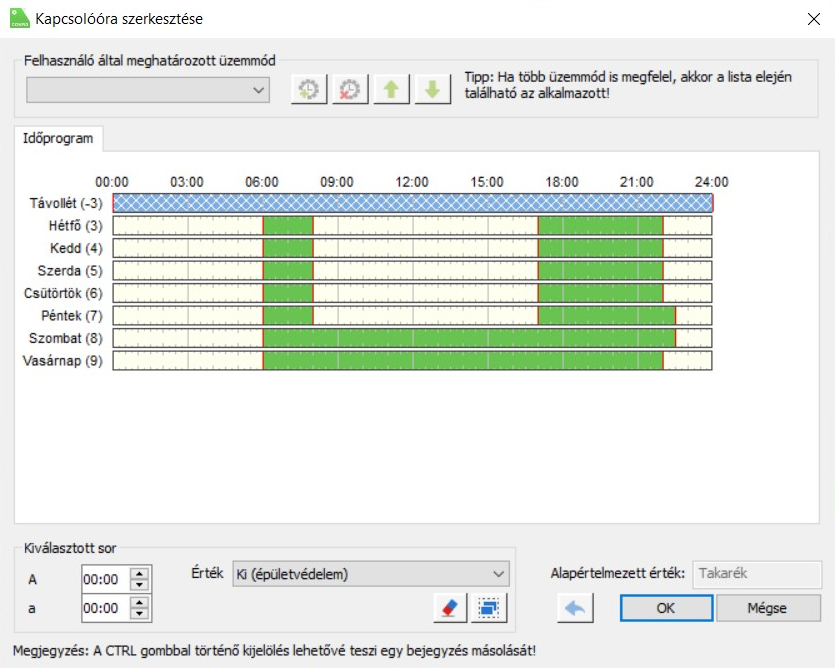The image size is (835, 668).
Task: Select the Időprogram tab
Action: pos(58,139)
